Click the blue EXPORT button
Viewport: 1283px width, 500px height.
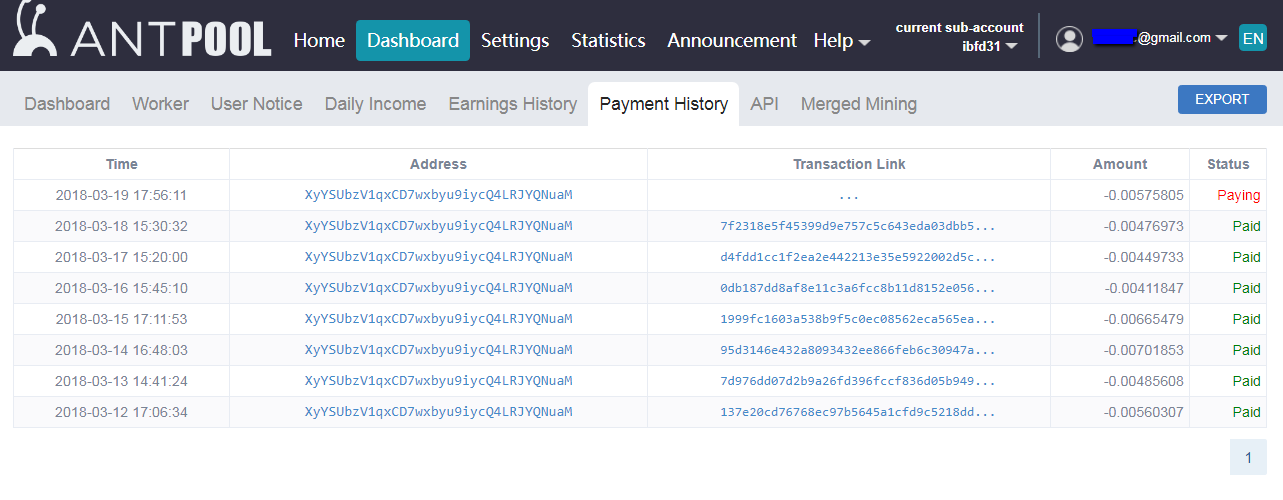tap(1222, 100)
